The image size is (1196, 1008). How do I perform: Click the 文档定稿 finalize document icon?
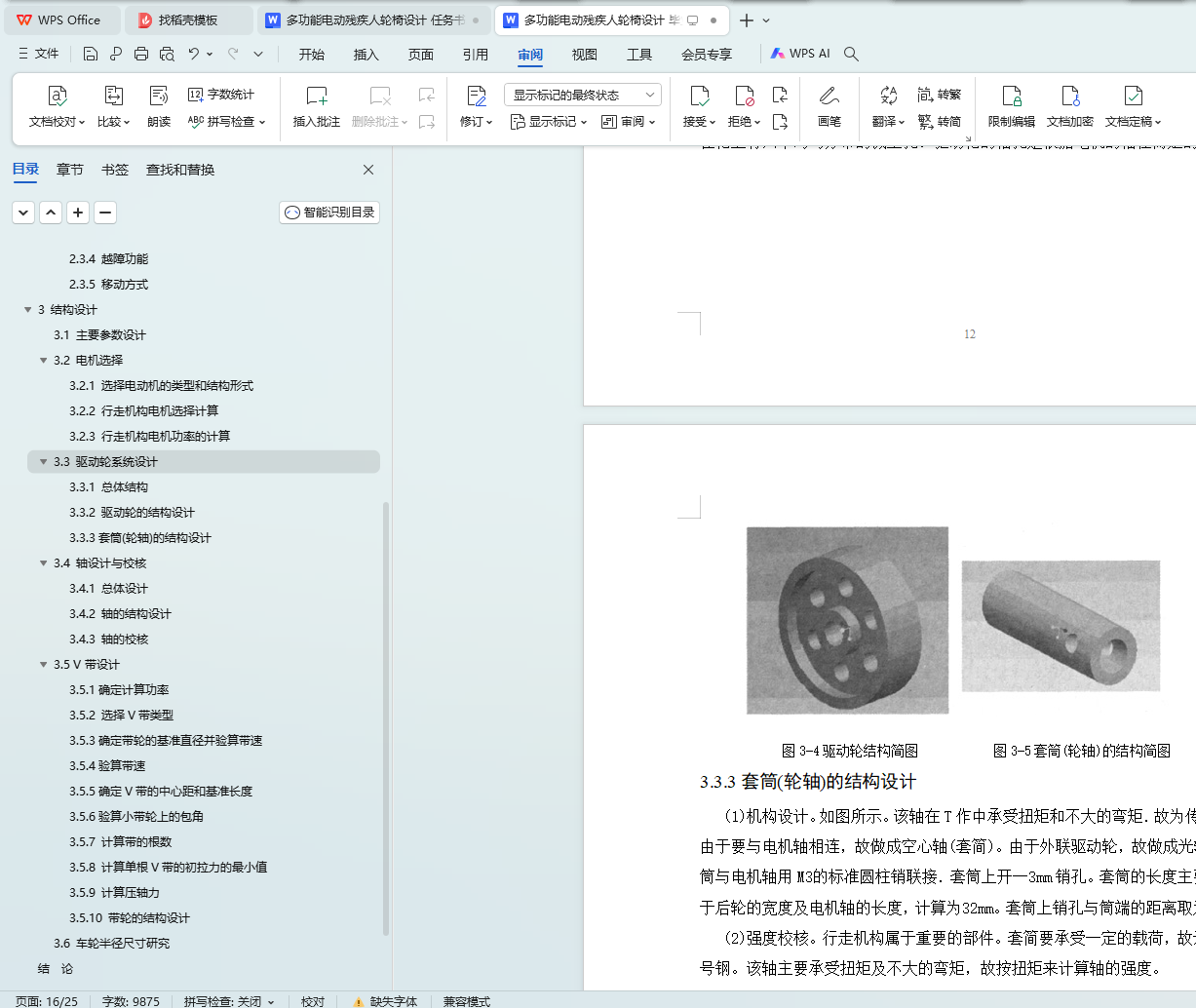pyautogui.click(x=1133, y=96)
